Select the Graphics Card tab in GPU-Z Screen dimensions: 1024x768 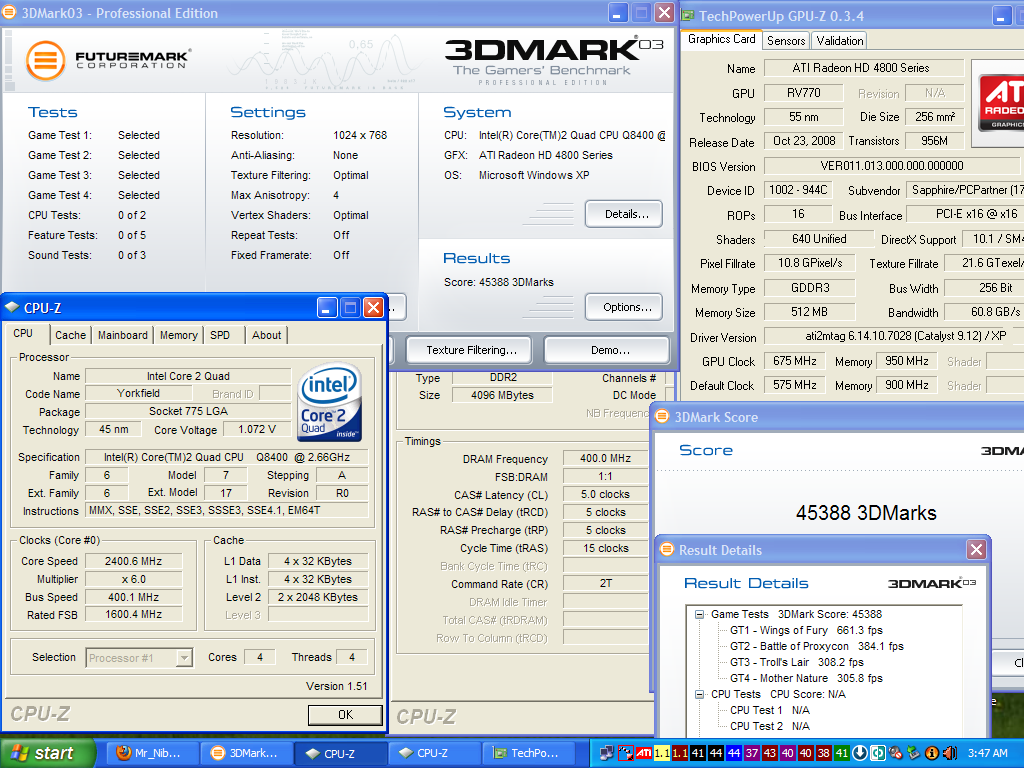click(x=722, y=39)
